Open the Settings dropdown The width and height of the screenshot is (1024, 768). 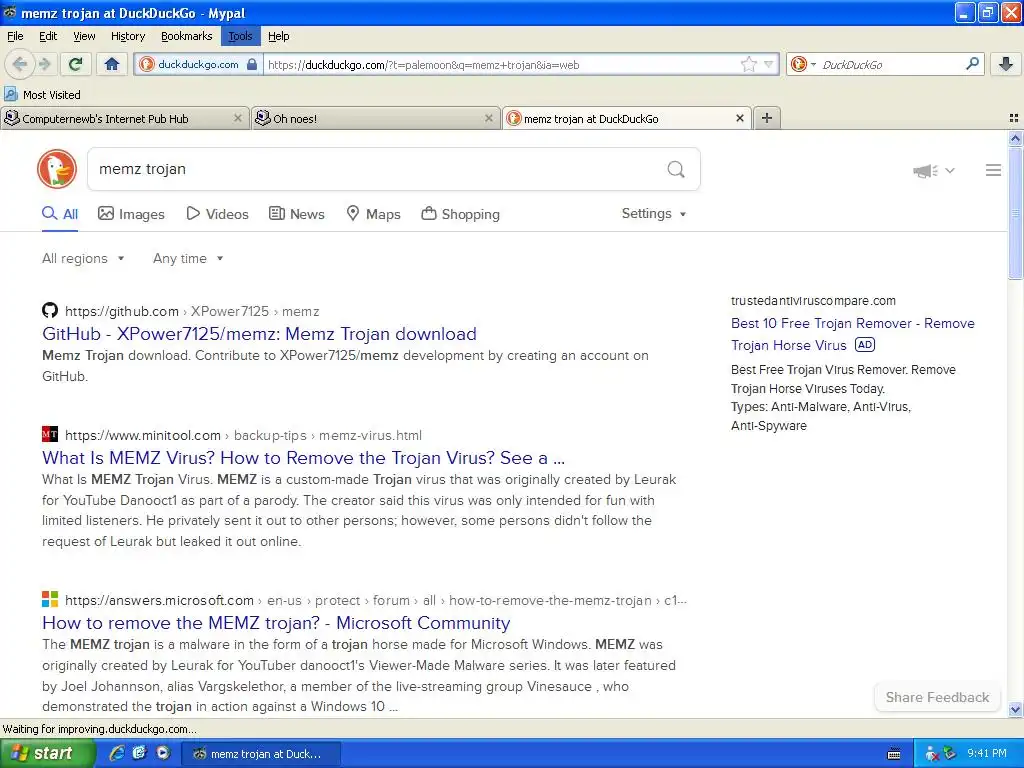654,214
